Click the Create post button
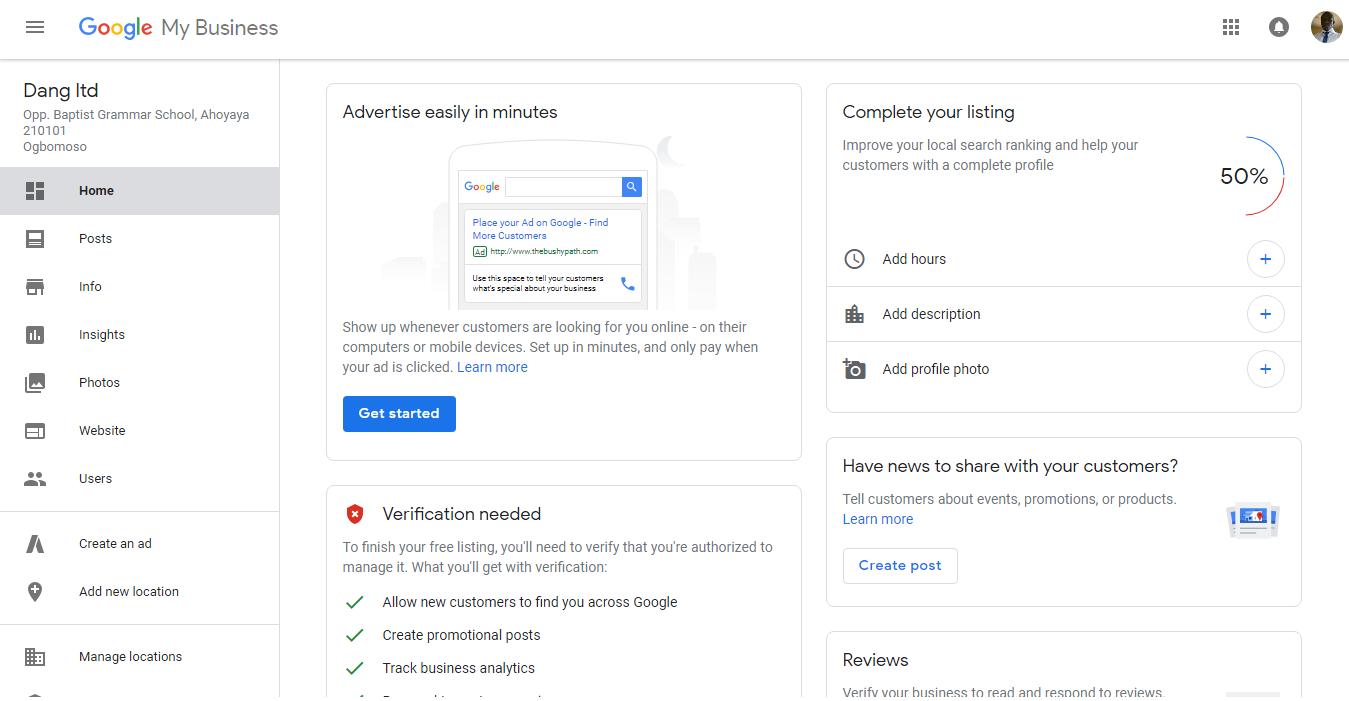The width and height of the screenshot is (1349, 701). [x=900, y=566]
